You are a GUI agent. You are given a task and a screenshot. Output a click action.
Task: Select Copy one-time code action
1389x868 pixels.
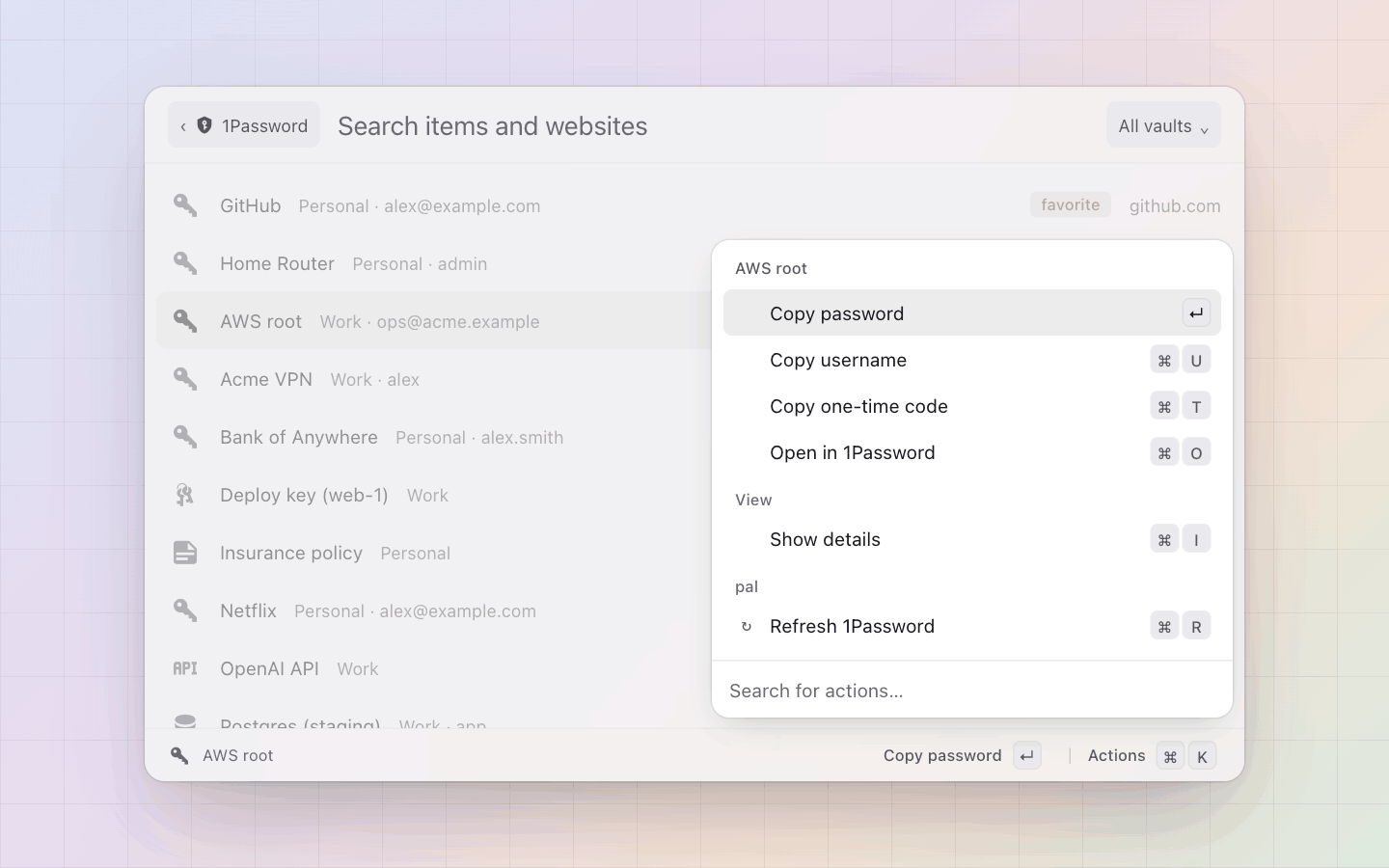point(972,406)
